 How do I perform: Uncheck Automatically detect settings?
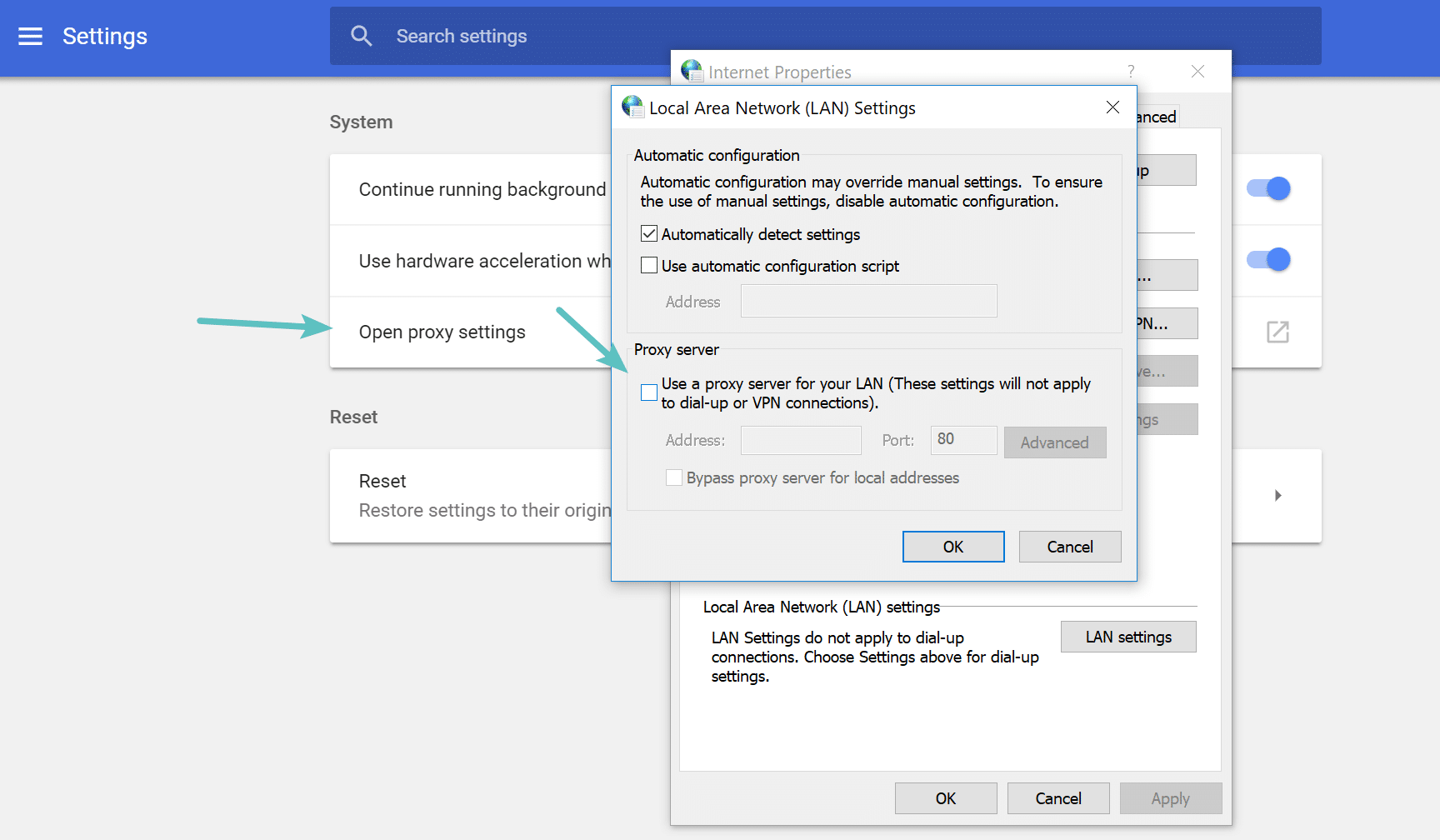point(648,233)
